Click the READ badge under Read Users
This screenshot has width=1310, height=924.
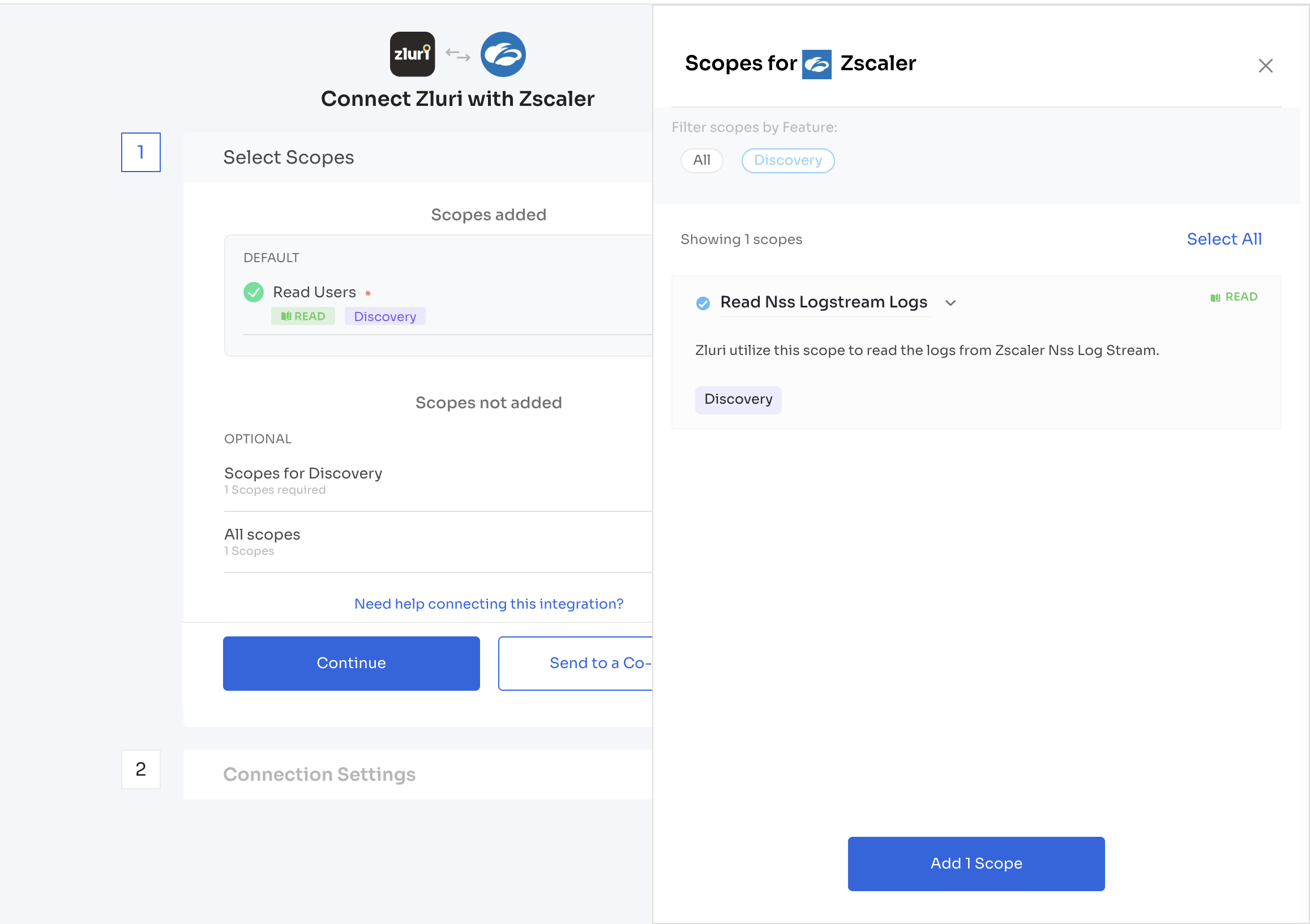pyautogui.click(x=302, y=316)
